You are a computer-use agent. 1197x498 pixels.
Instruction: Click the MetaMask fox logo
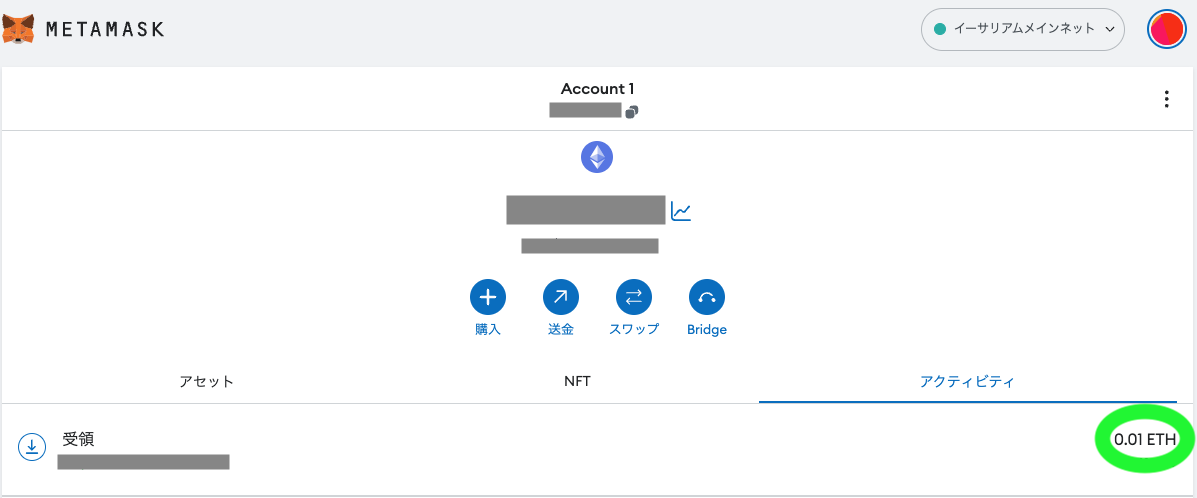18,29
